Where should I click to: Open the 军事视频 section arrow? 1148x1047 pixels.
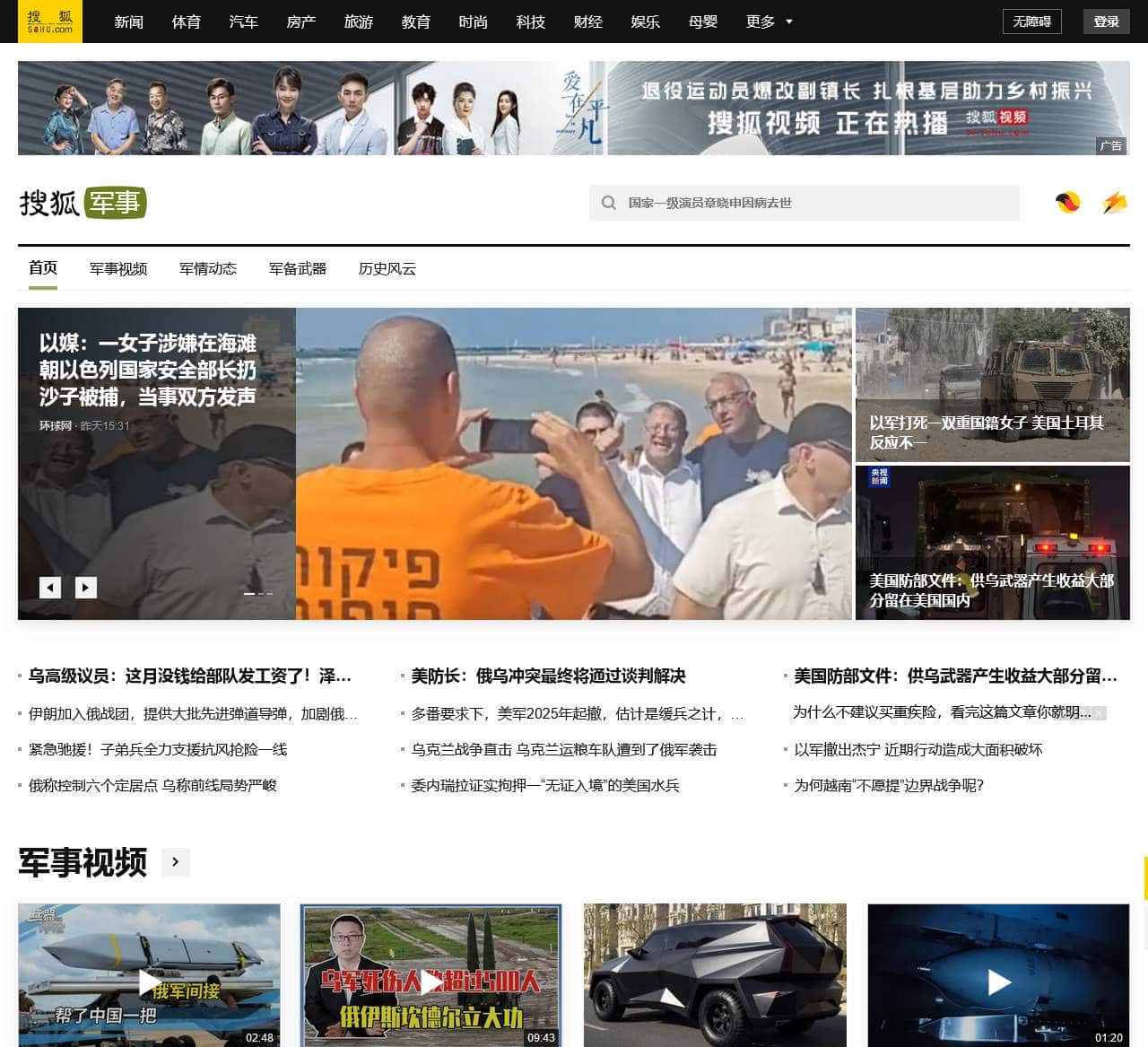pos(176,862)
